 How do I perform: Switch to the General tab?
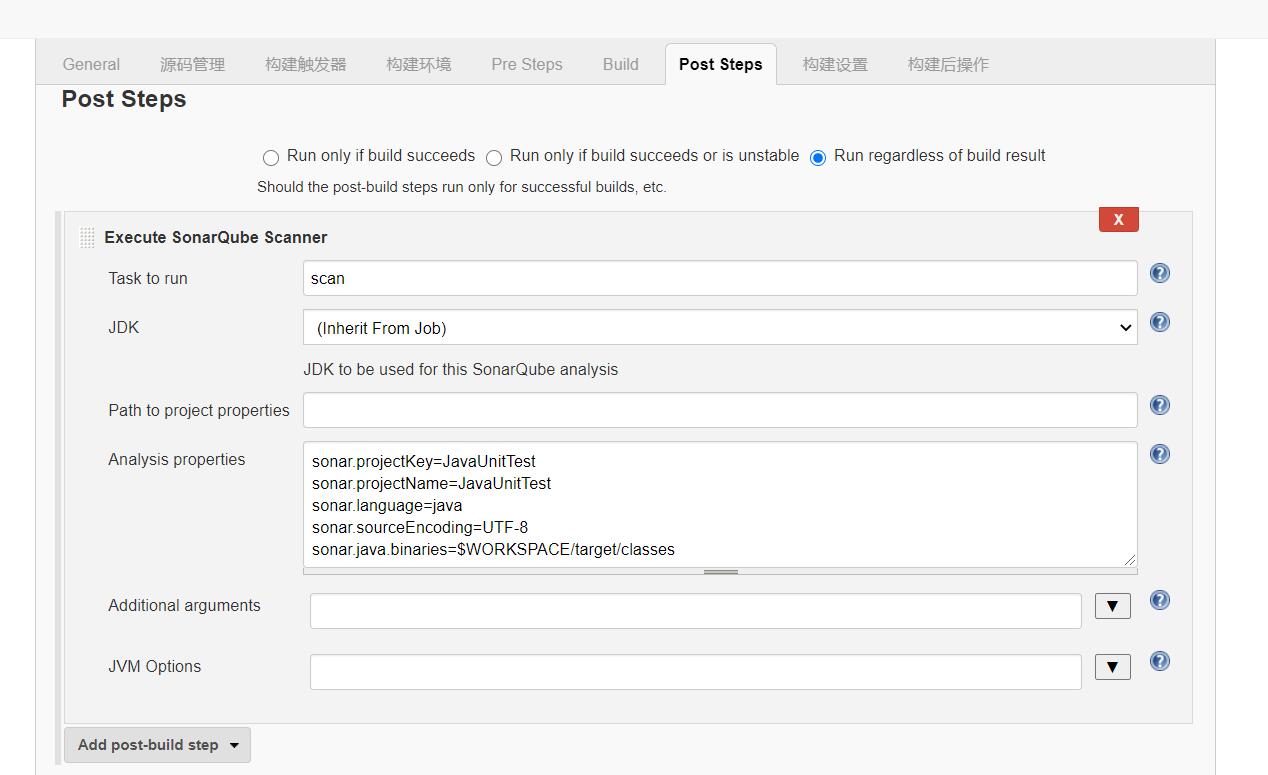point(91,64)
